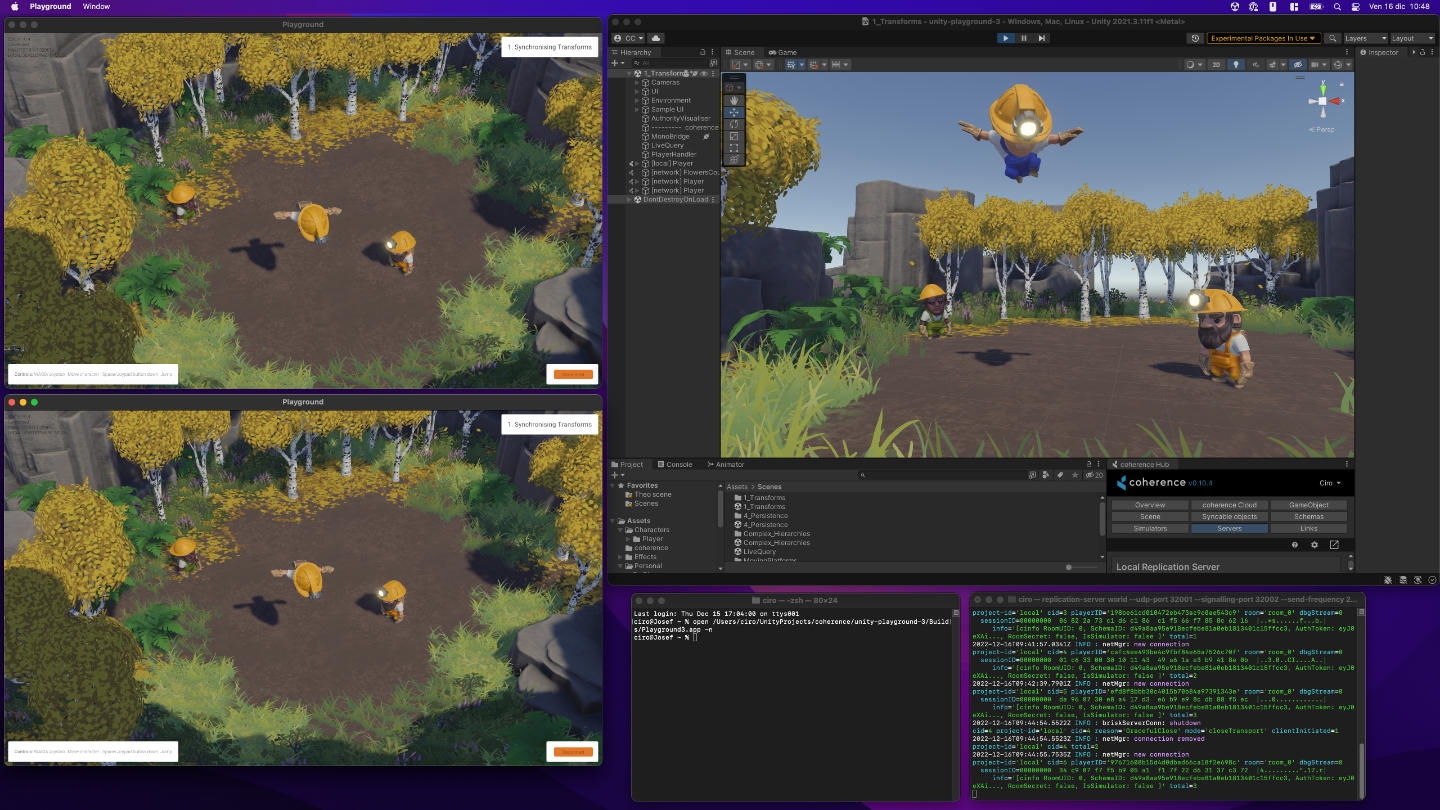Screen dimensions: 1440x810
Task: Adjust the Project panel icon size slider
Action: coord(1070,567)
